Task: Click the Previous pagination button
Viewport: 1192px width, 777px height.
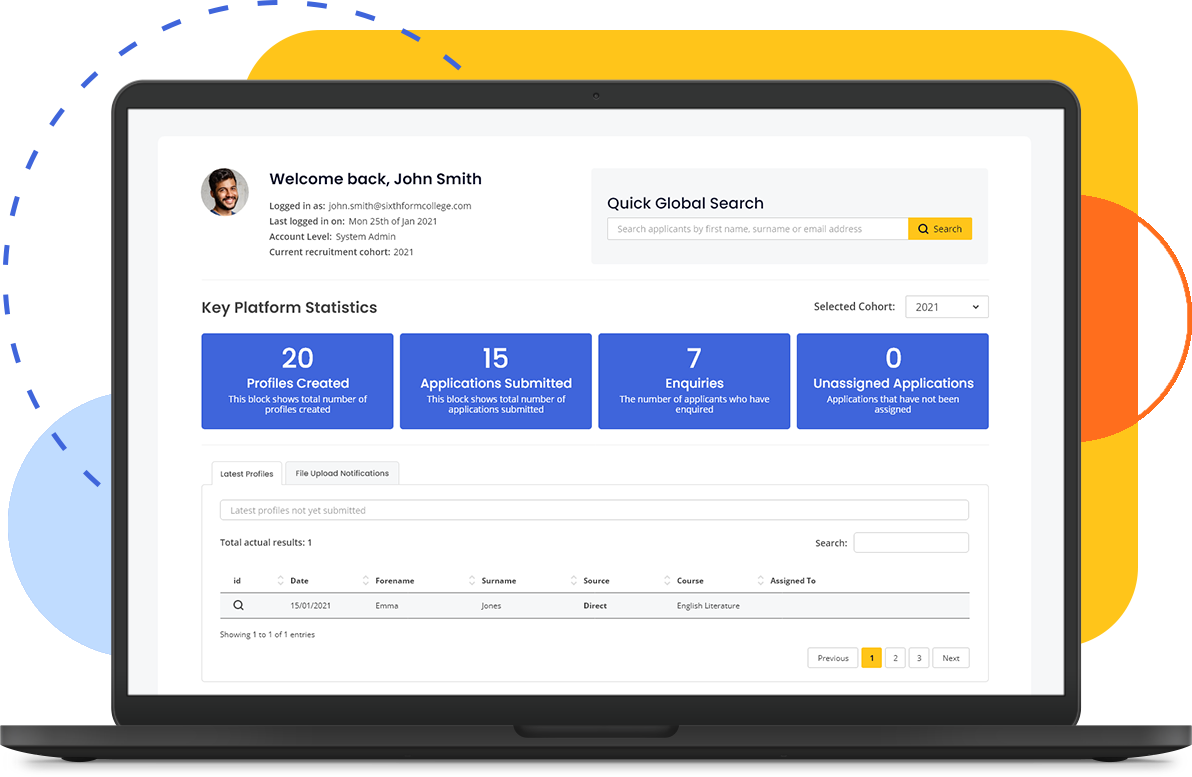Action: point(832,658)
